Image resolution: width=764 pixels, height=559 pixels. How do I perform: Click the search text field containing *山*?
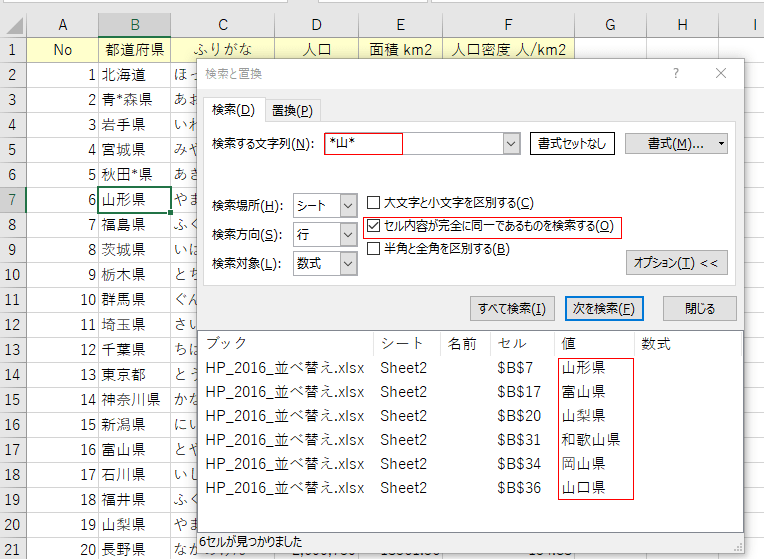pos(414,144)
